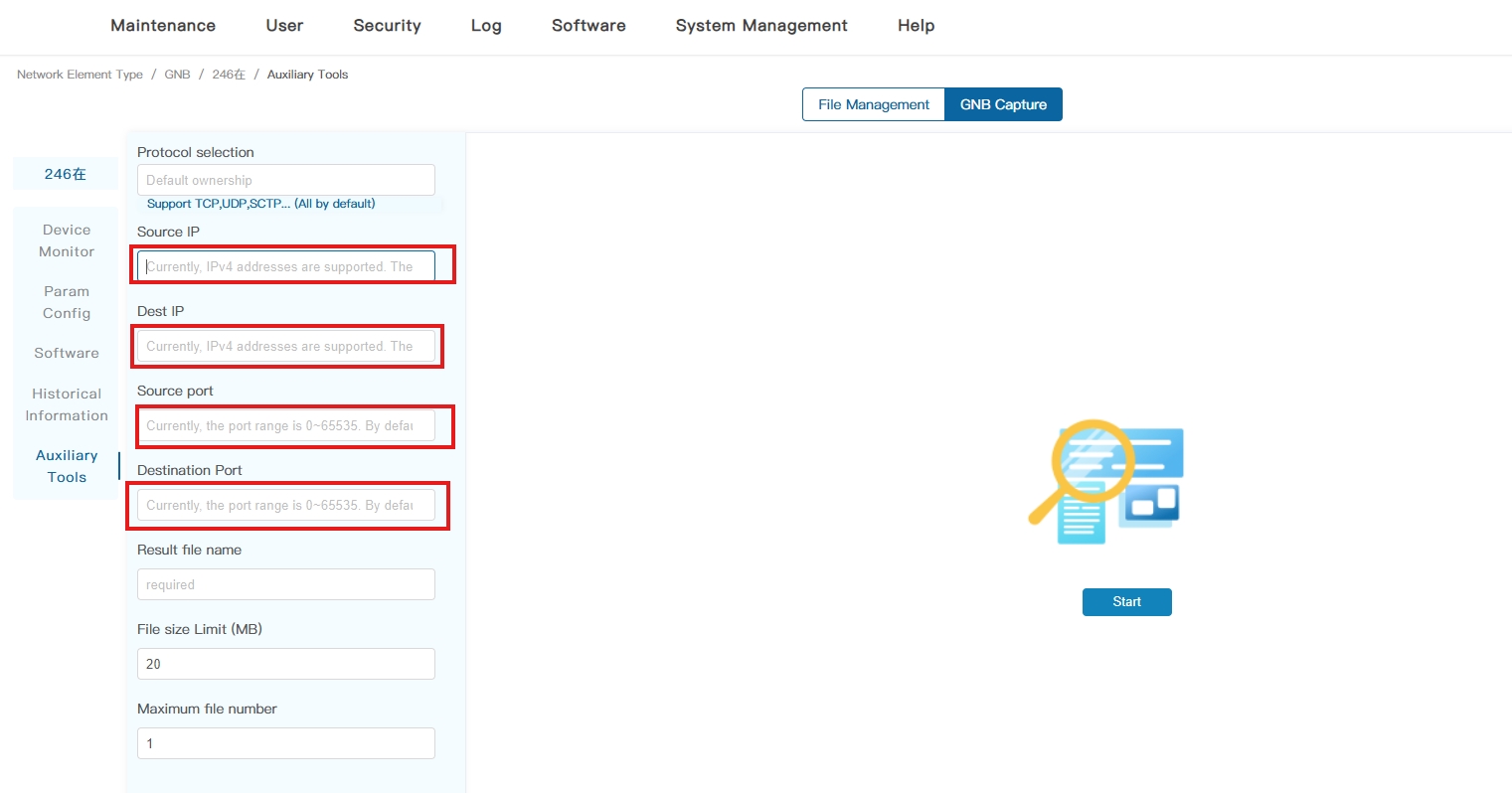Click the Result file name field
Viewport: 1512px width, 793px height.
click(285, 584)
